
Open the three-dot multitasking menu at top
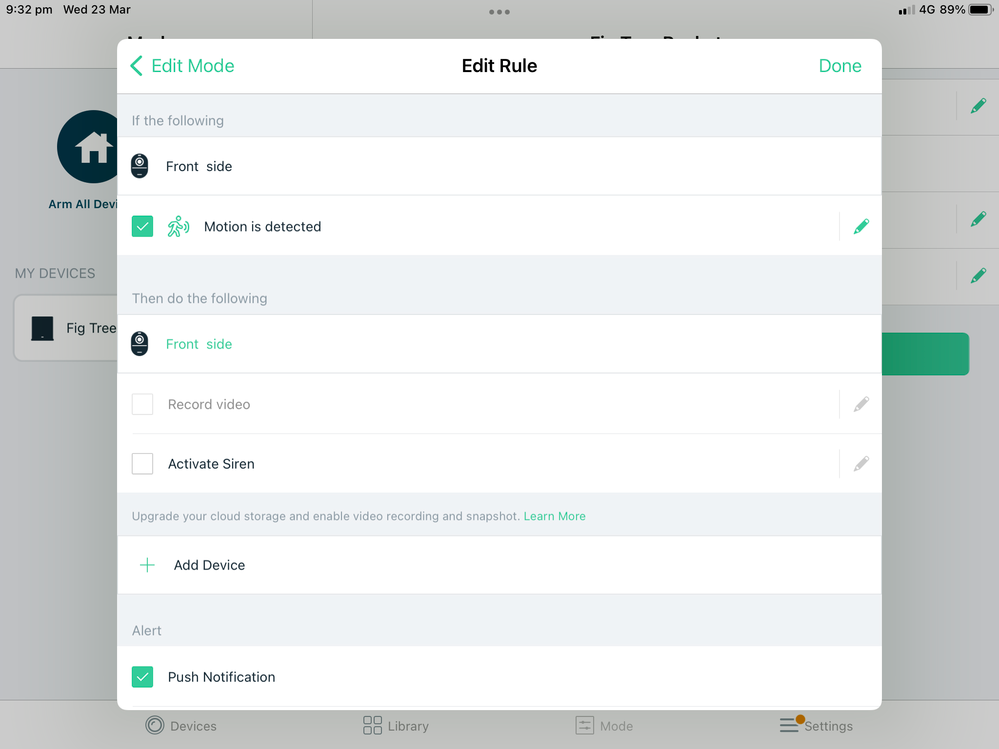click(499, 11)
